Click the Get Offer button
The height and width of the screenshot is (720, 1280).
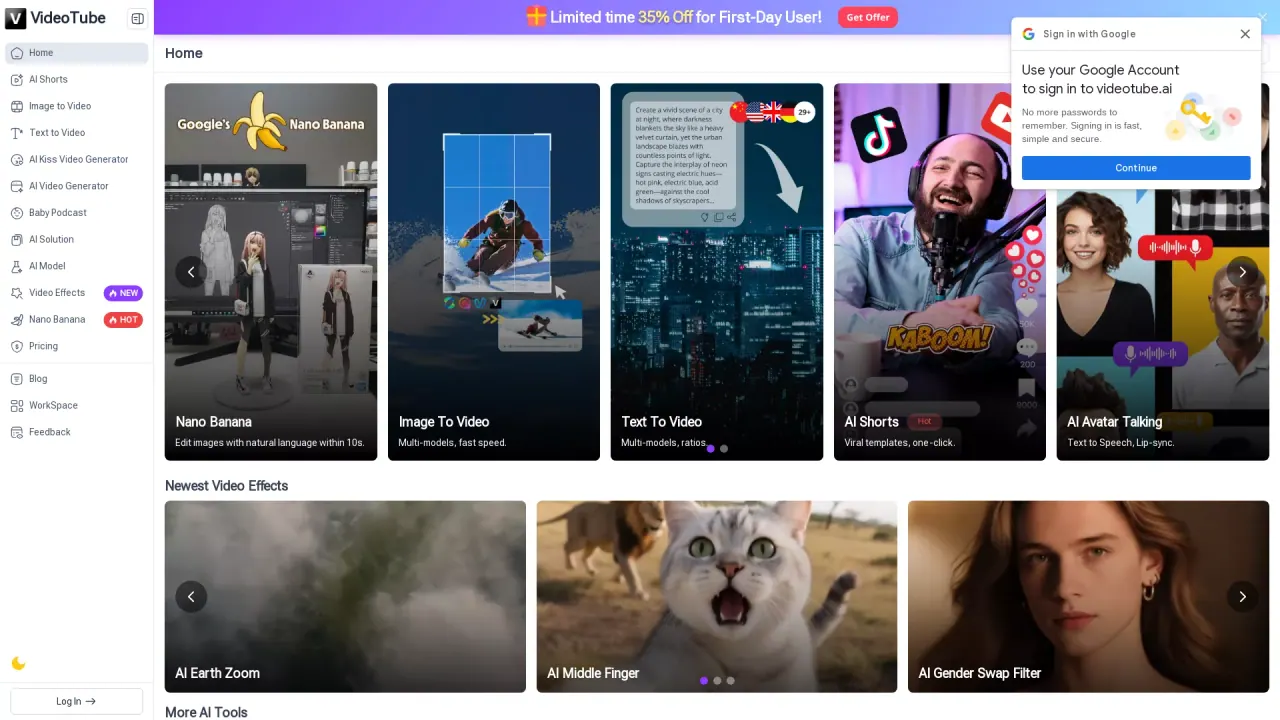pos(868,17)
